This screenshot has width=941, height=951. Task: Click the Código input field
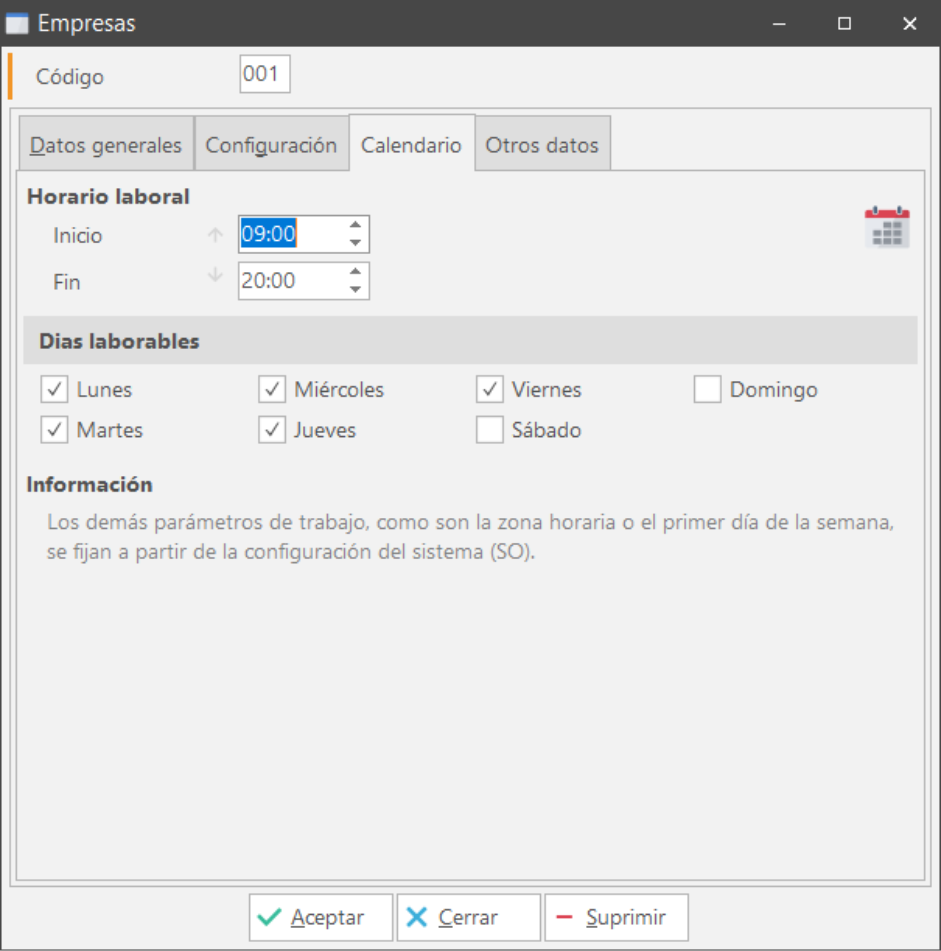pos(264,75)
